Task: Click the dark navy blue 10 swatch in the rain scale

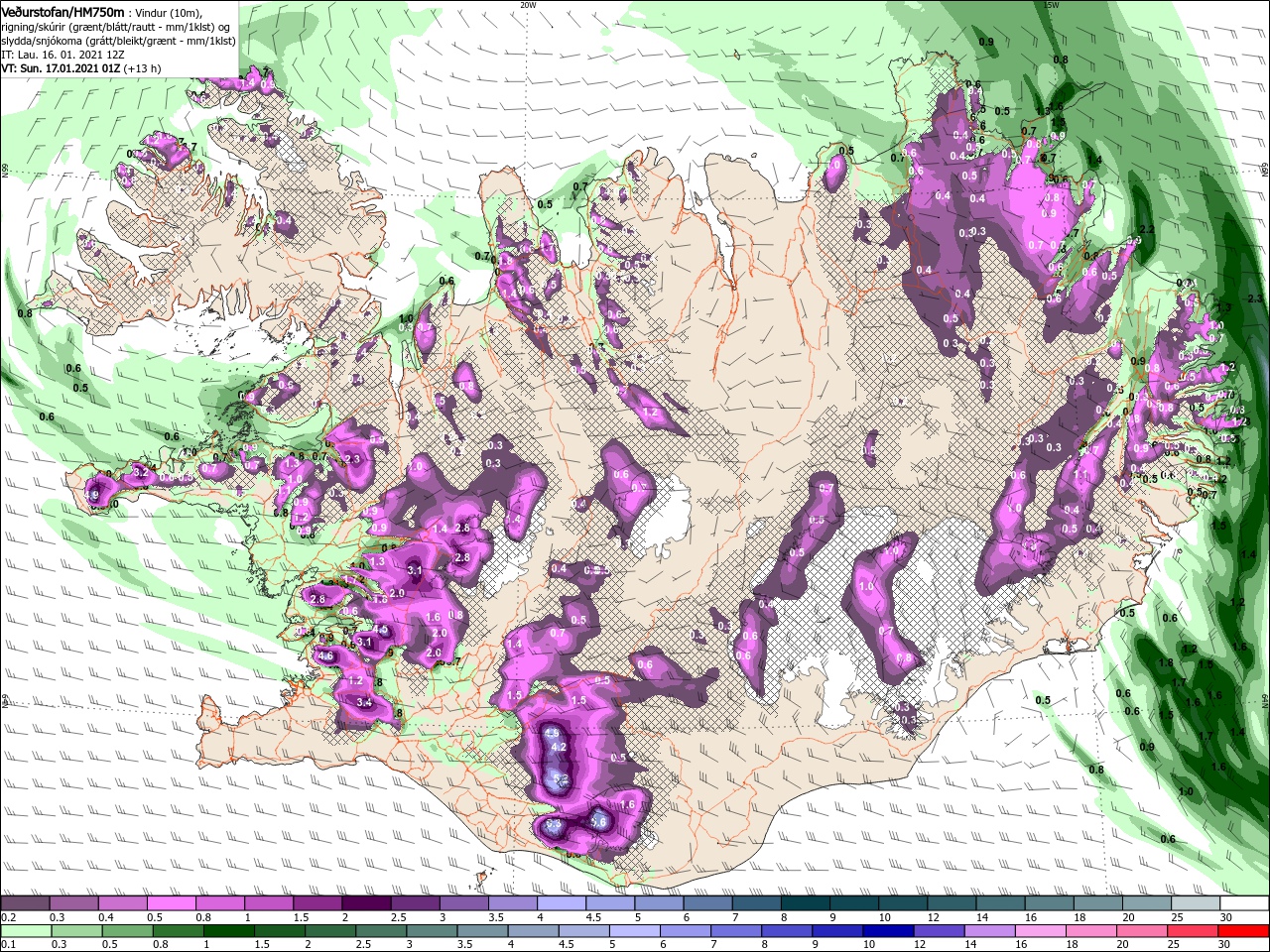Action: point(886,931)
